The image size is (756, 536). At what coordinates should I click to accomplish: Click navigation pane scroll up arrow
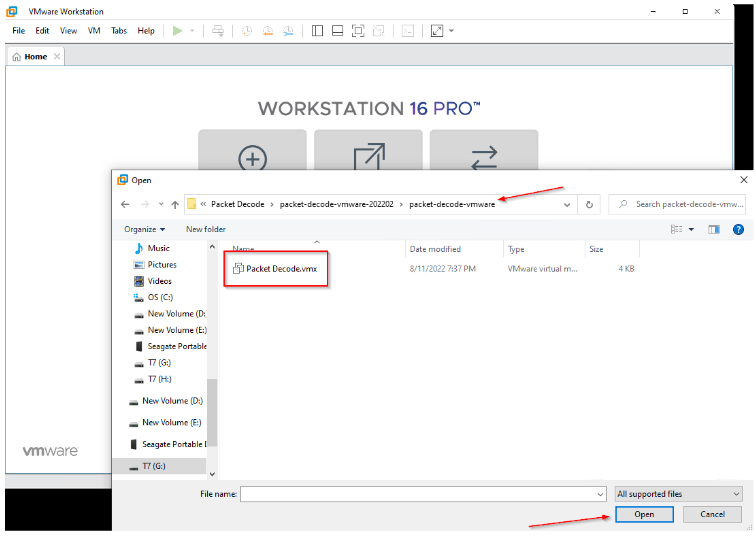point(212,247)
